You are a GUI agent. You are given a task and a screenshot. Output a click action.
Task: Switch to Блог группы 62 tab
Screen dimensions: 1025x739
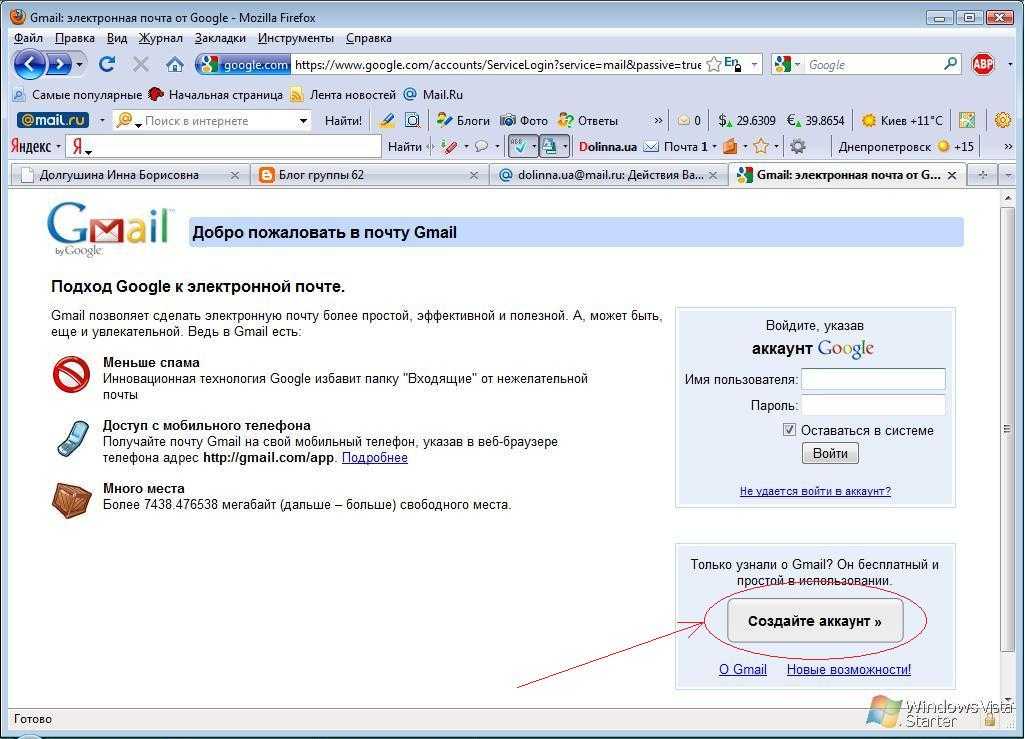[369, 175]
